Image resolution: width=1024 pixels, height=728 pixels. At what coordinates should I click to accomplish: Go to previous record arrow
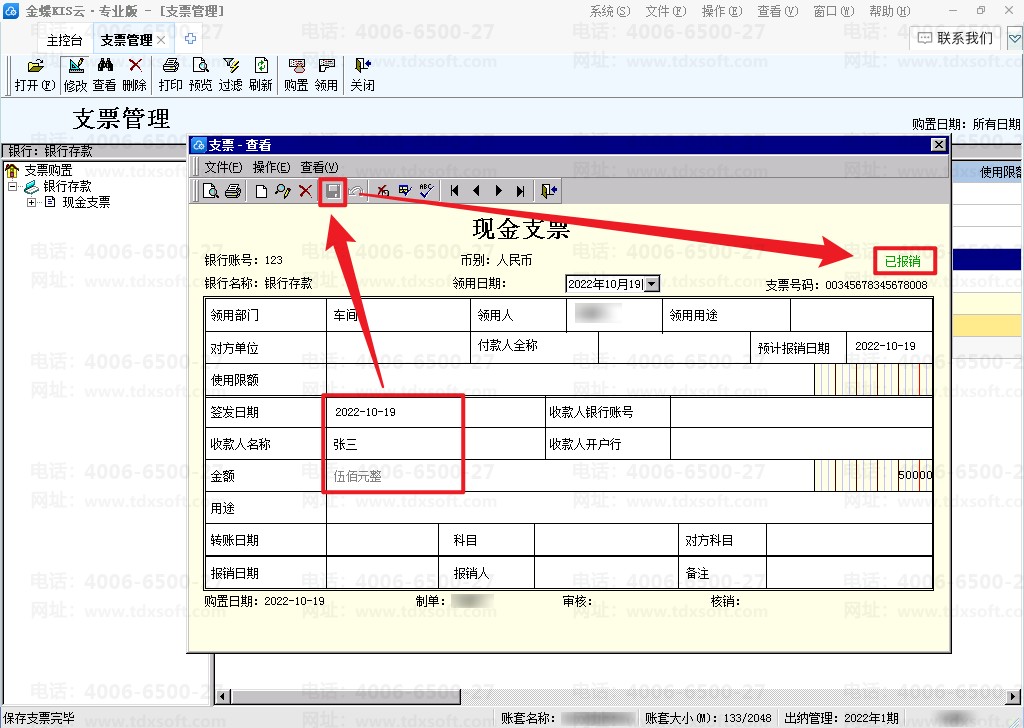pos(476,191)
